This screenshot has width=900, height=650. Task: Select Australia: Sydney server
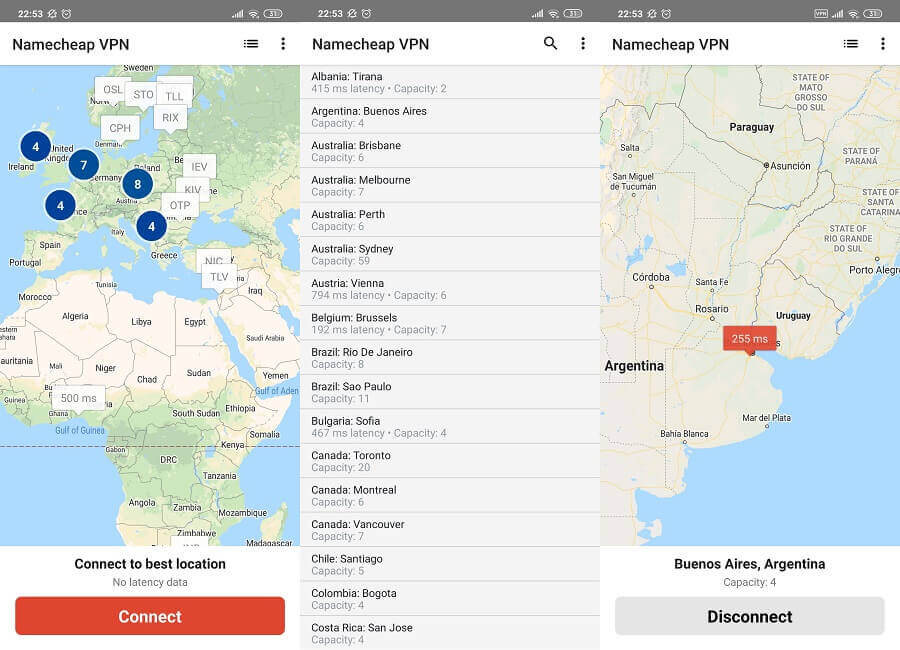click(x=450, y=254)
